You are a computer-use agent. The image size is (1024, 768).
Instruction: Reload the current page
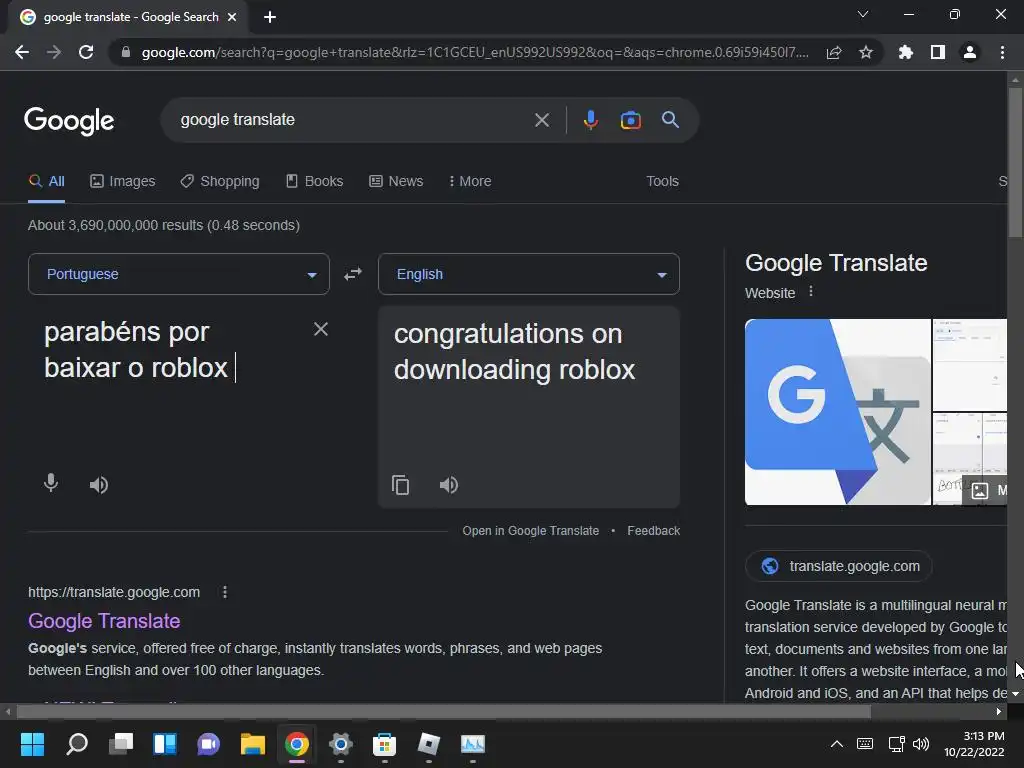[86, 52]
